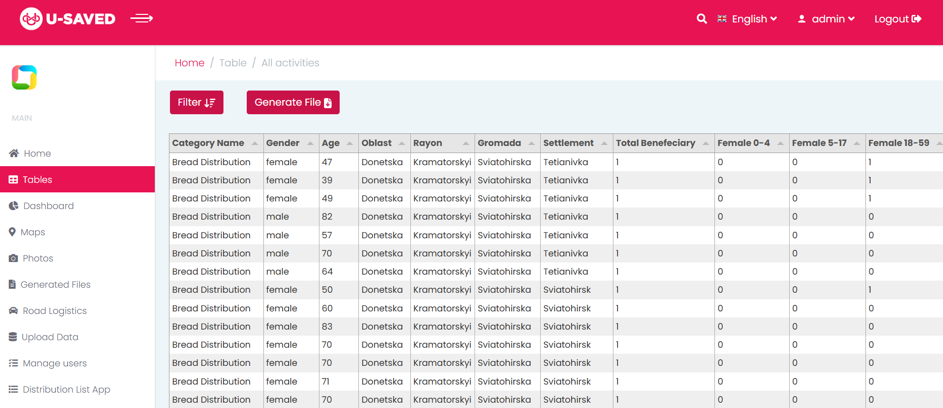943x408 pixels.
Task: Toggle the sidebar collapse hamburger icon
Action: click(141, 18)
